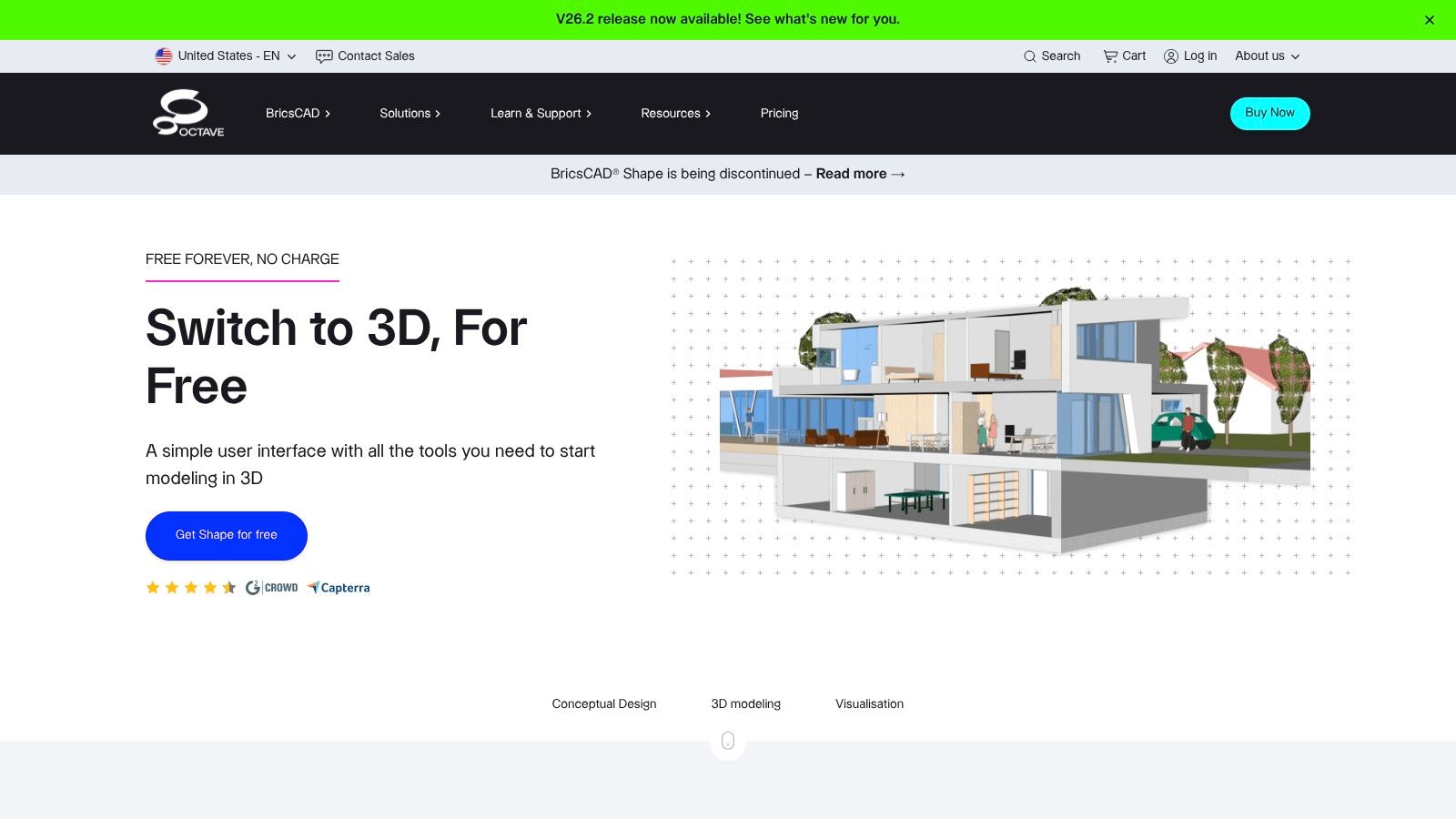Image resolution: width=1456 pixels, height=819 pixels.
Task: Click the Log in user icon
Action: coord(1171,56)
